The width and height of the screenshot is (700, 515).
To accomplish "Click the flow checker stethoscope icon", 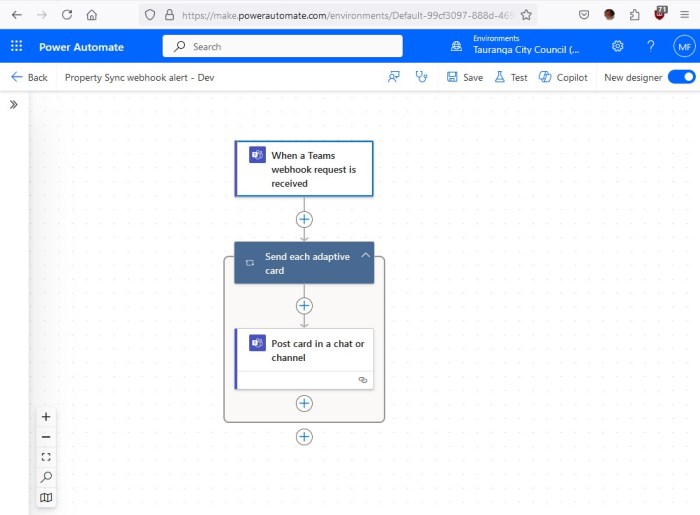I will coord(422,77).
